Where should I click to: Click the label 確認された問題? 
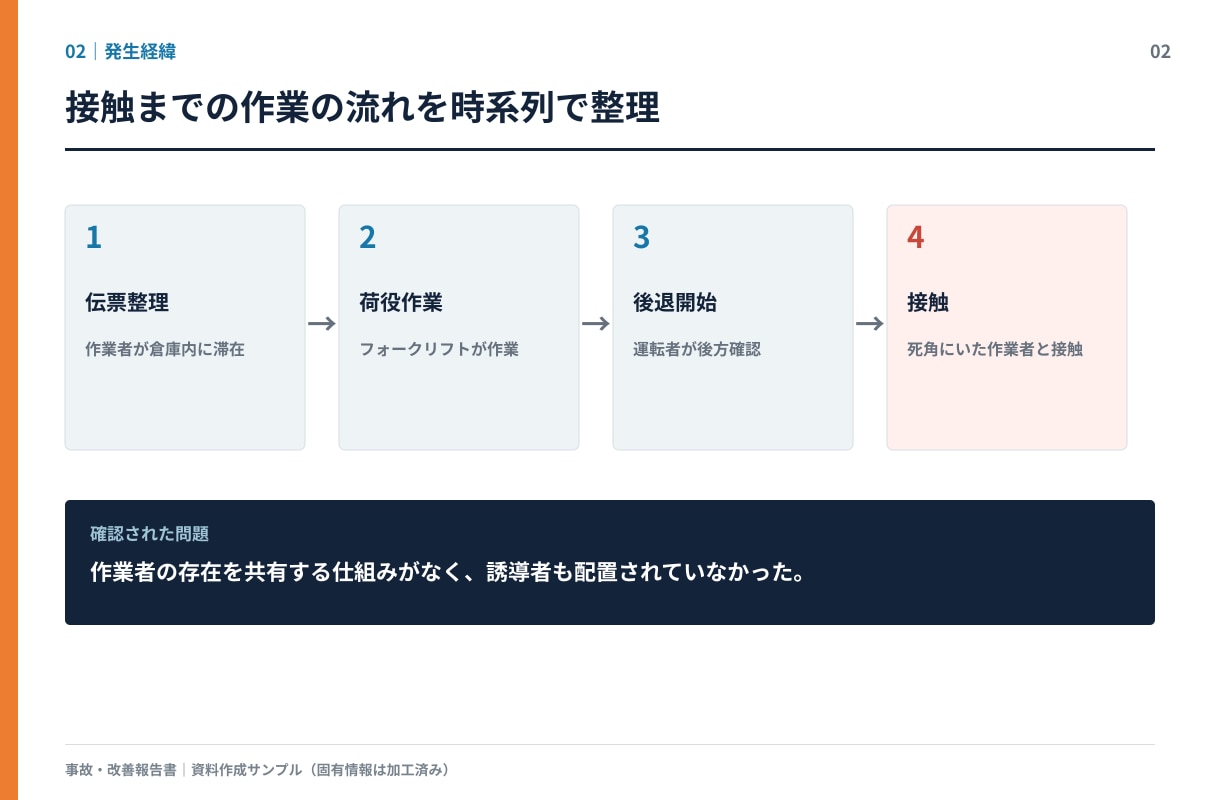(149, 534)
